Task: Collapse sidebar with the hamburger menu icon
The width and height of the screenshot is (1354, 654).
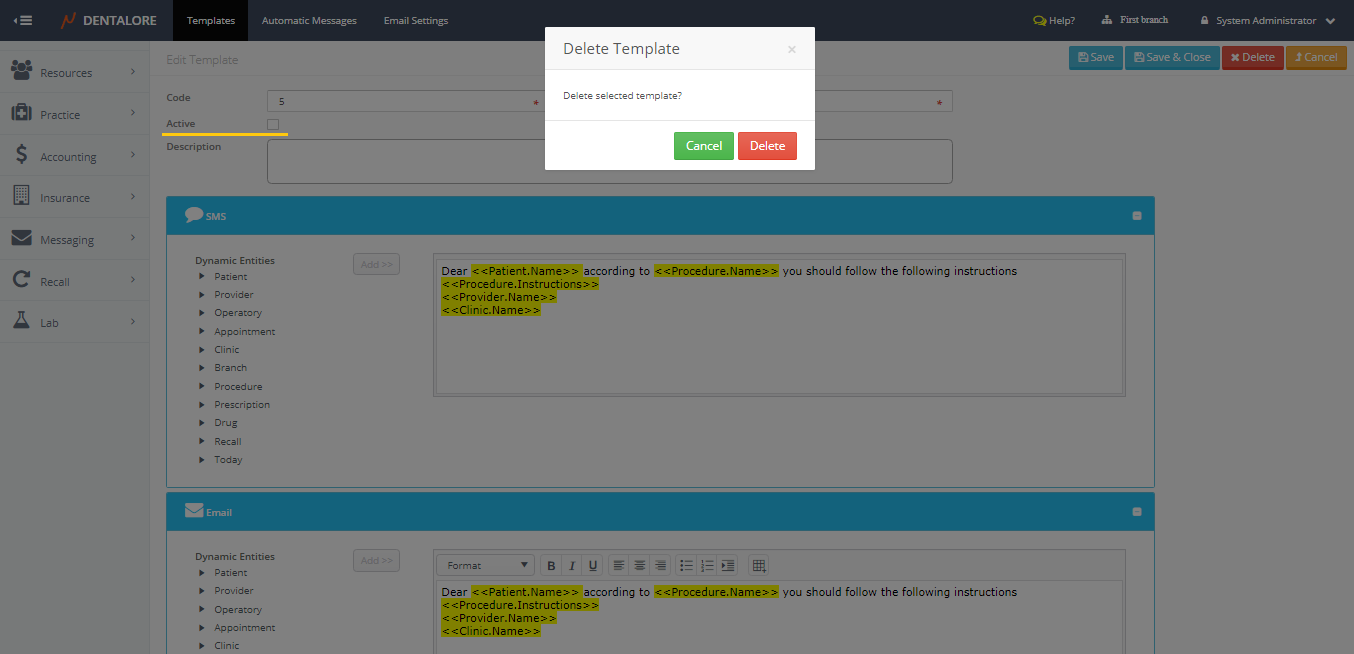Action: point(22,20)
